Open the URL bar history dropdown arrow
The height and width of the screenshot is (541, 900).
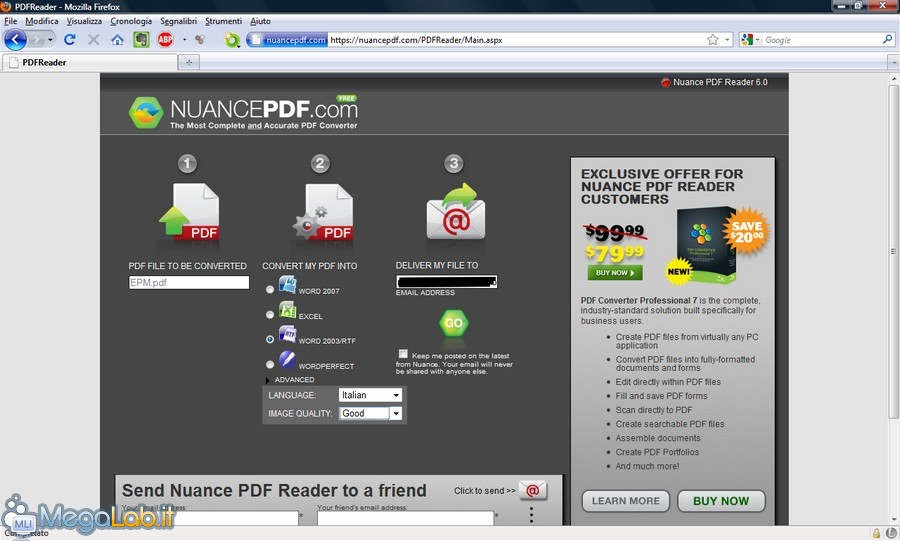click(727, 40)
